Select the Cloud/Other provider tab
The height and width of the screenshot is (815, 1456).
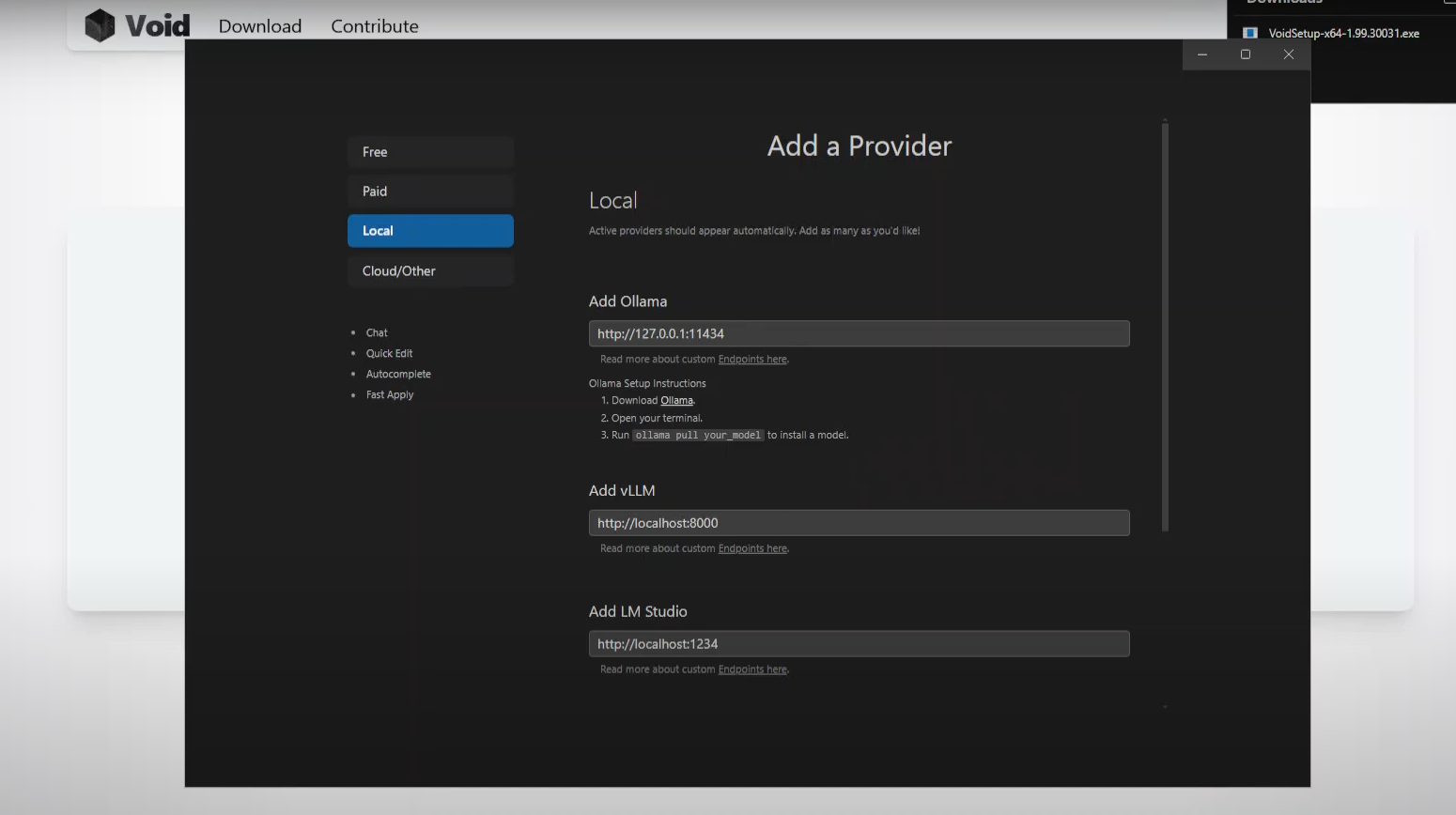pyautogui.click(x=430, y=271)
